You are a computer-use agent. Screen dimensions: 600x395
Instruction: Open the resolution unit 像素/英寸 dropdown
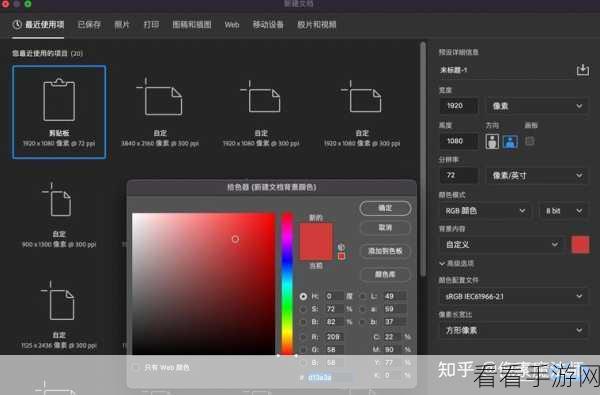click(x=537, y=176)
